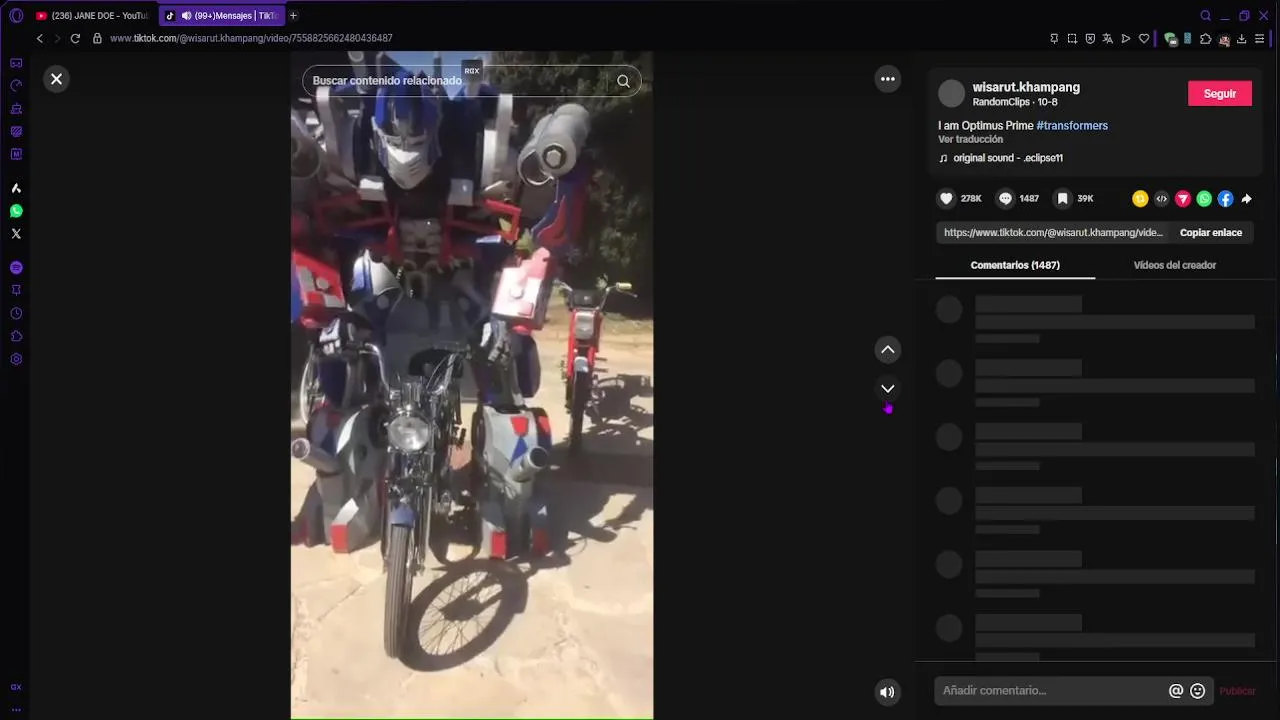Open Opera GX menu logo
The width and height of the screenshot is (1280, 720).
tap(16, 16)
